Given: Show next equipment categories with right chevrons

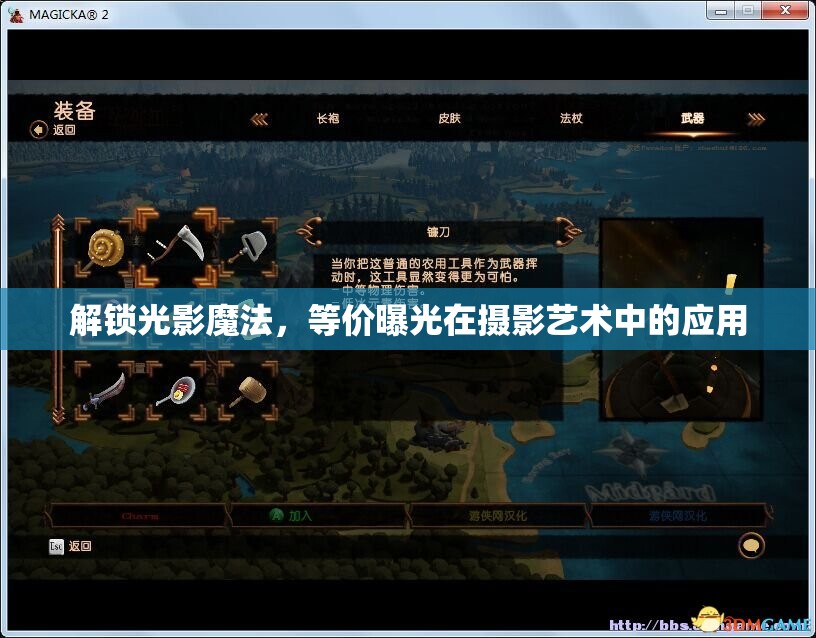Looking at the screenshot, I should point(756,119).
